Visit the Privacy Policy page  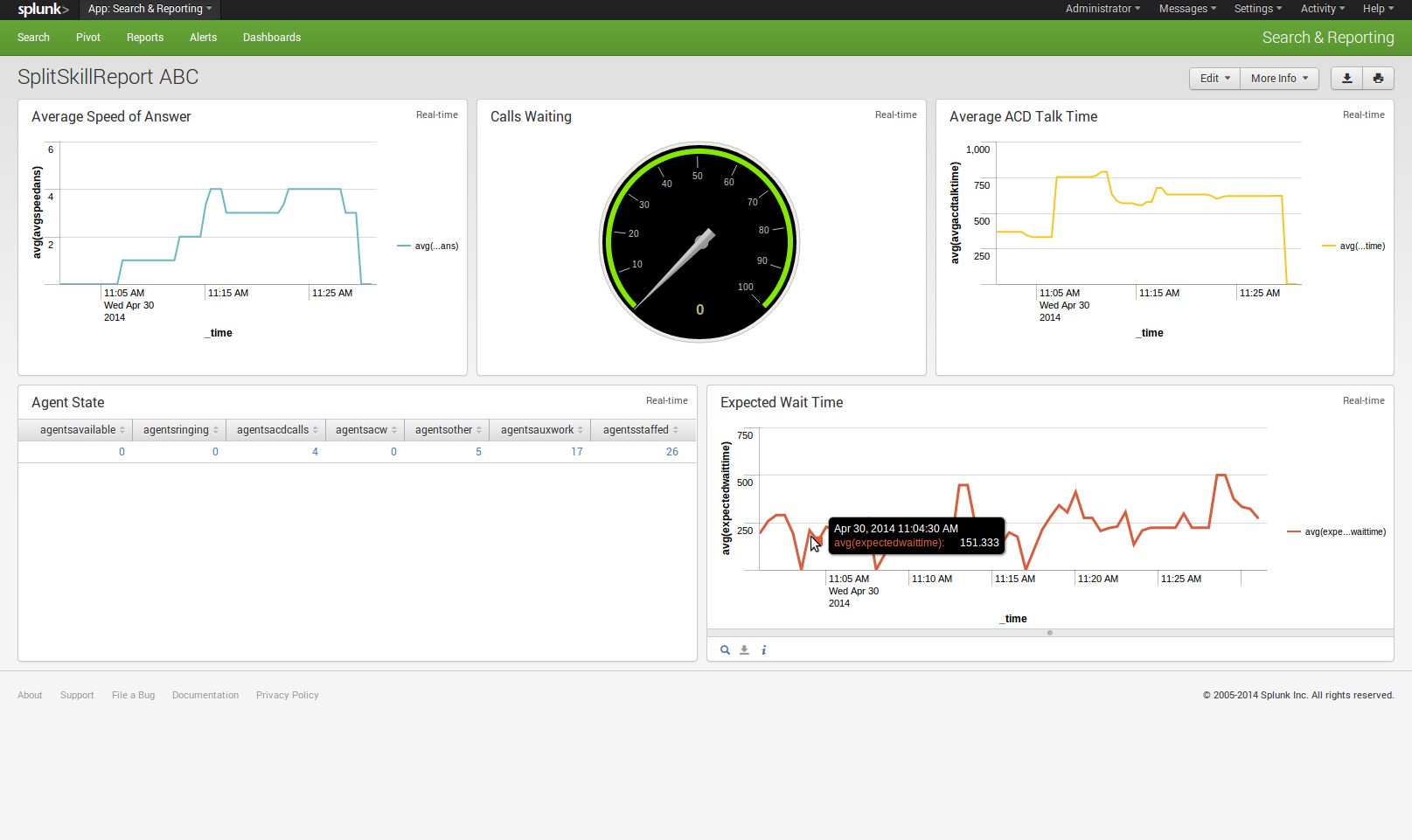coord(287,695)
